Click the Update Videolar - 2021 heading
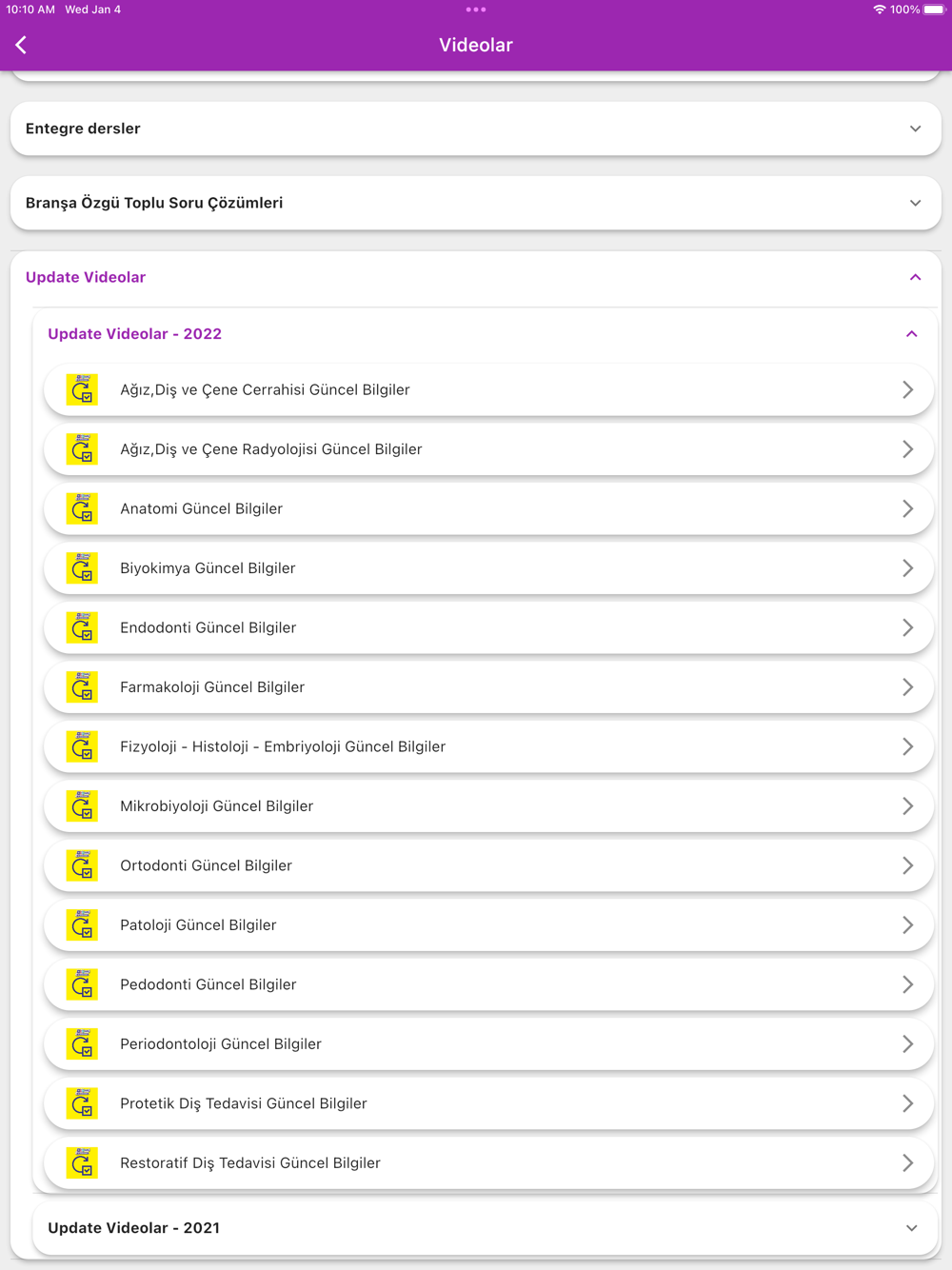Image resolution: width=952 pixels, height=1270 pixels. coord(133,1228)
